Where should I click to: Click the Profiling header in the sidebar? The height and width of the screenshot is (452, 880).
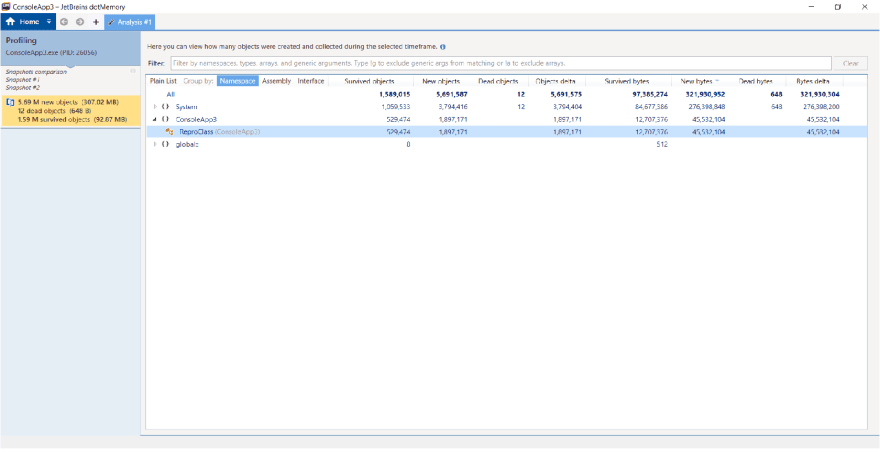coord(21,41)
